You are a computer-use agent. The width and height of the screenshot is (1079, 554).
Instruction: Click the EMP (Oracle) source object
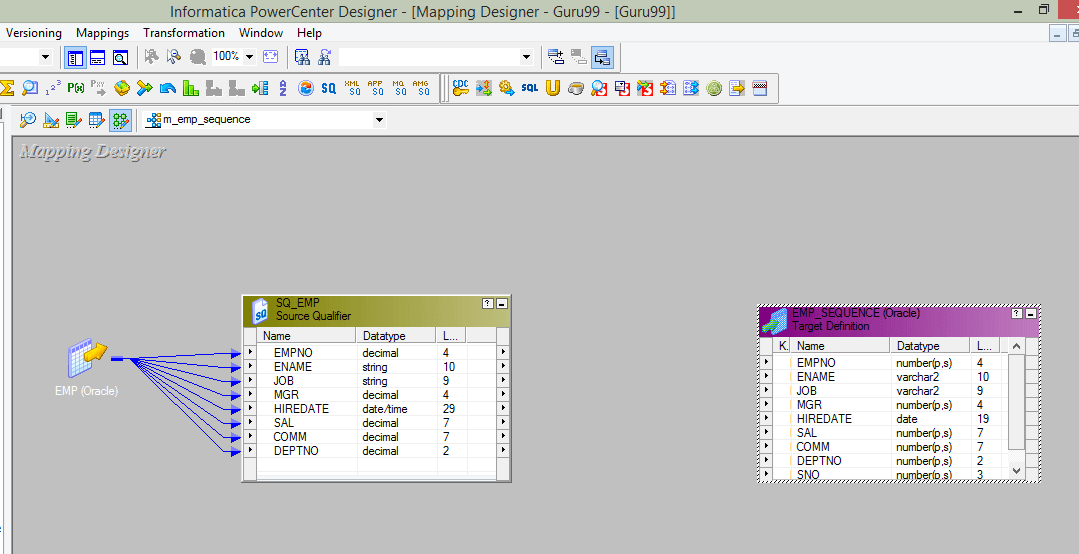(x=86, y=358)
